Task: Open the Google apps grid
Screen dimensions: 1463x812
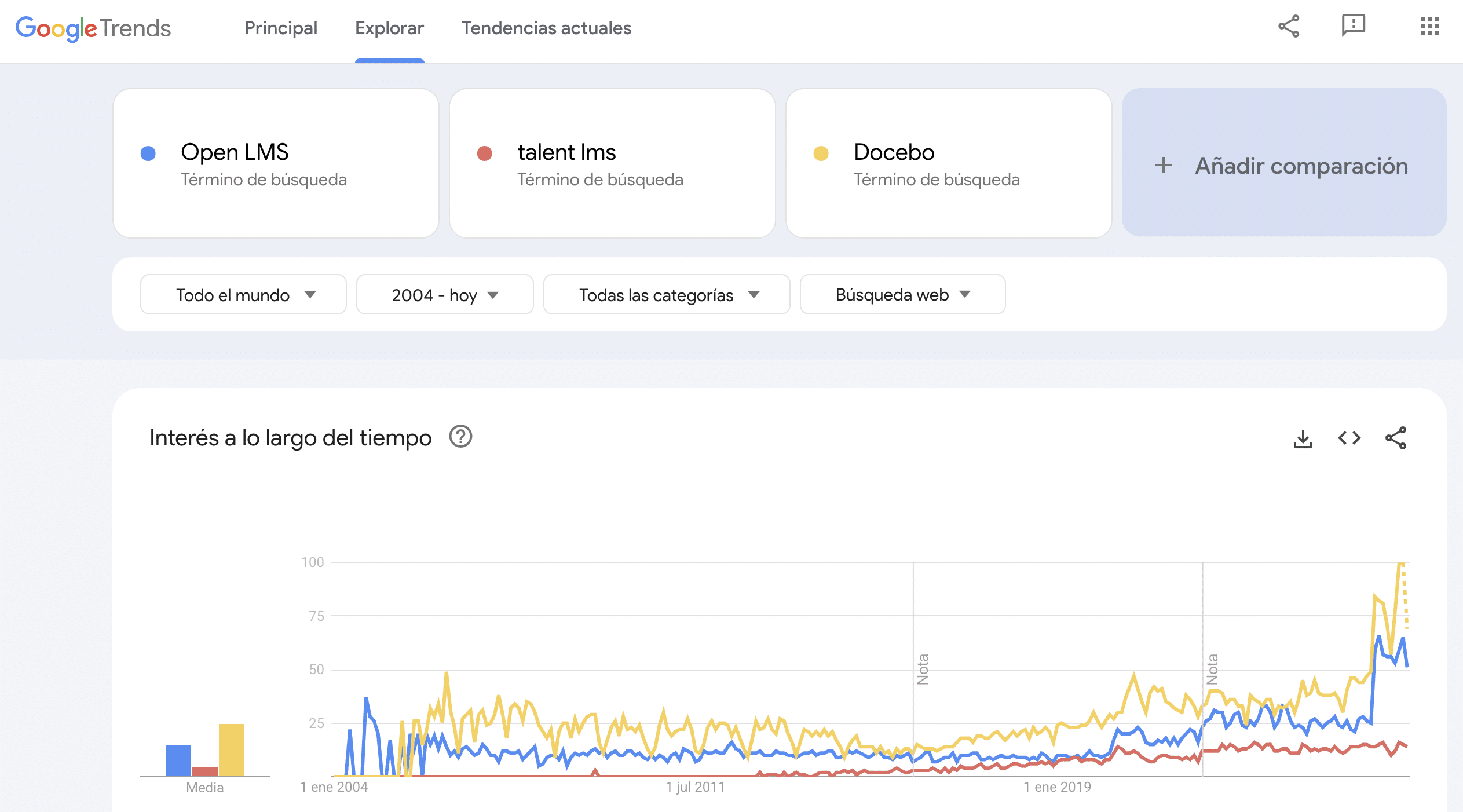Action: coord(1430,27)
